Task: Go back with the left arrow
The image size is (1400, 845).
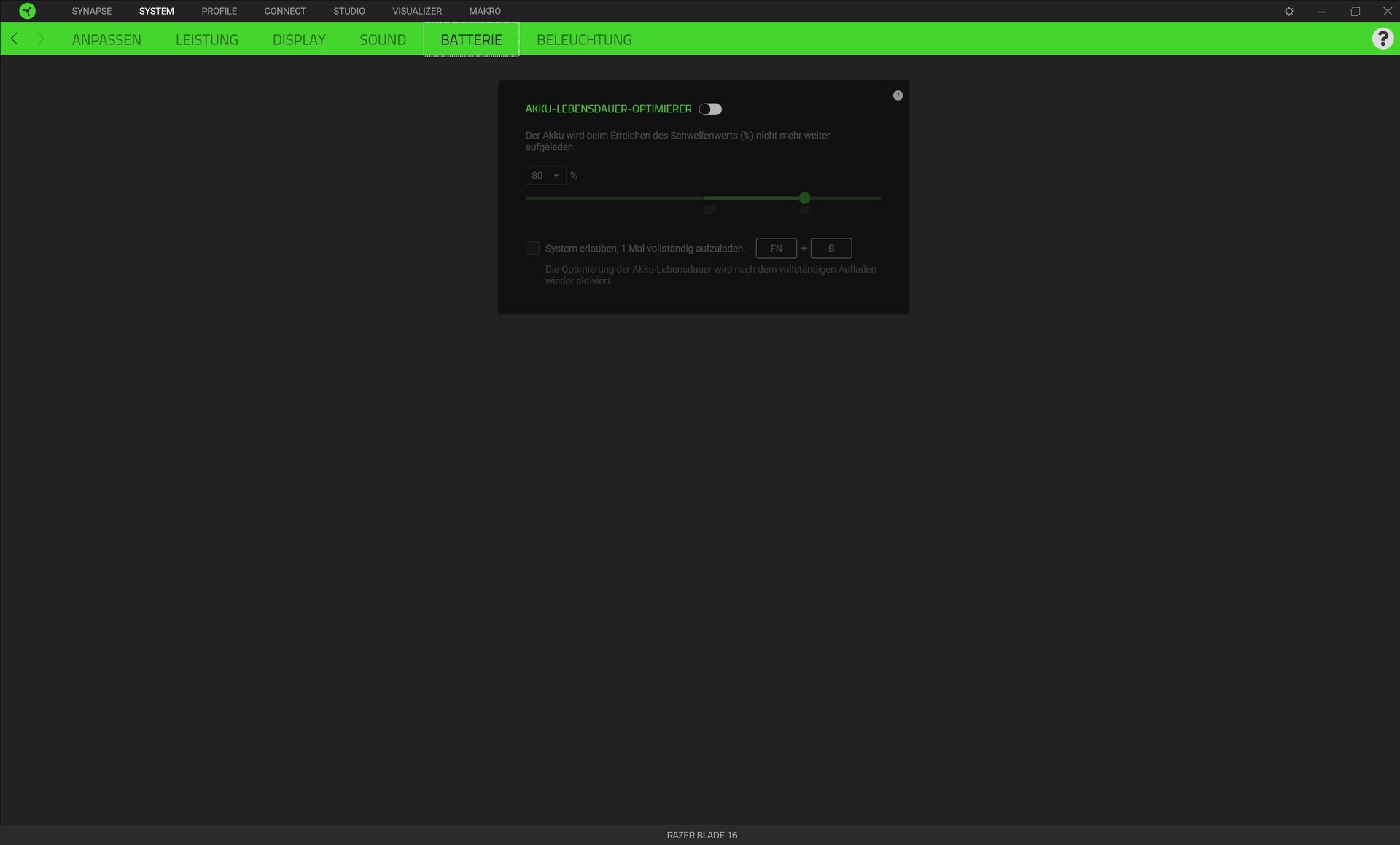Action: [x=15, y=39]
